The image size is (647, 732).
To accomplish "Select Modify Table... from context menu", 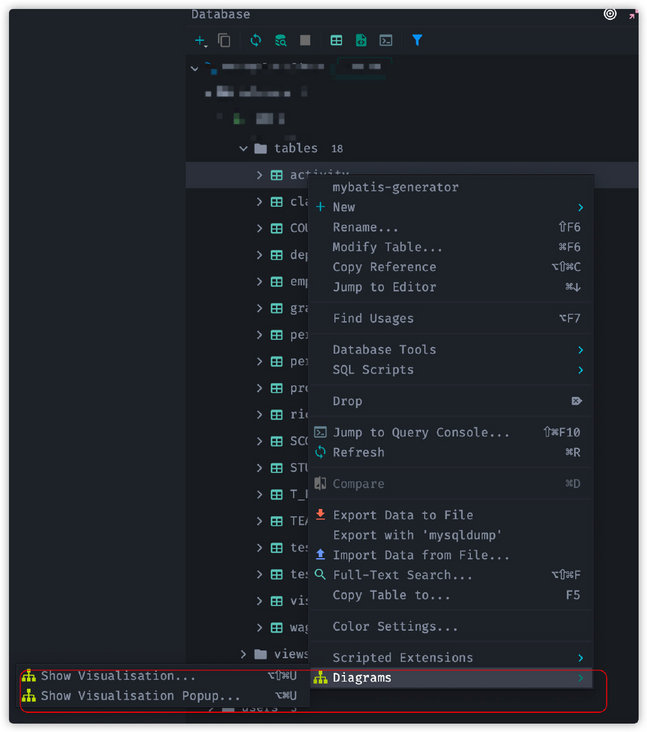I will pos(387,247).
